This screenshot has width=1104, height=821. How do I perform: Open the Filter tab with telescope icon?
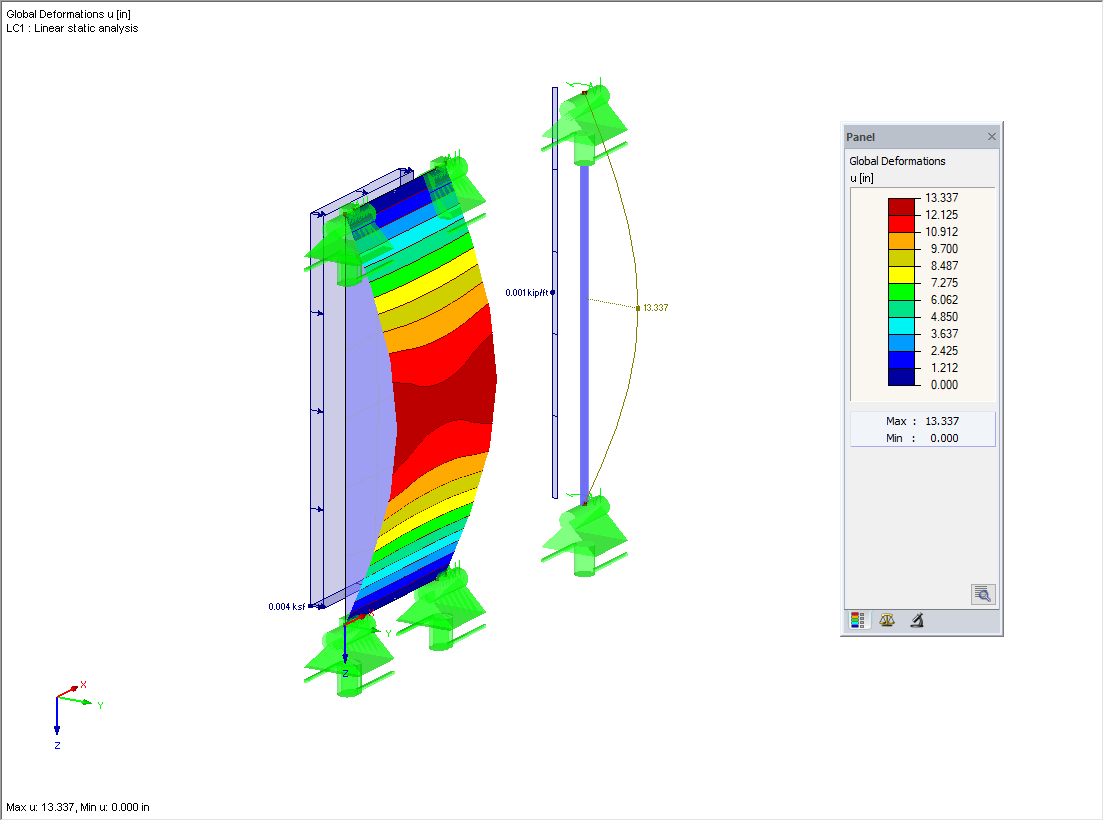tap(915, 620)
